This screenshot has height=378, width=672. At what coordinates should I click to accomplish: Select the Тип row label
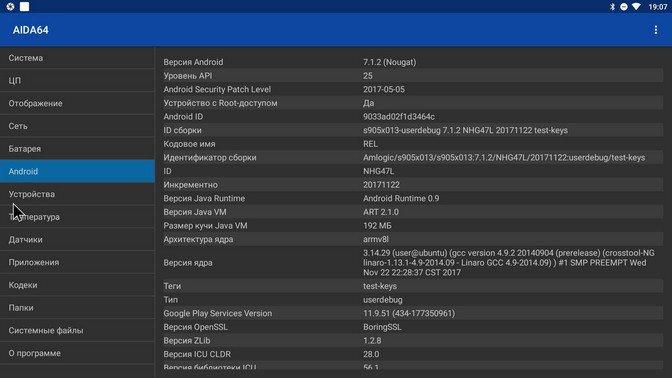(x=171, y=300)
